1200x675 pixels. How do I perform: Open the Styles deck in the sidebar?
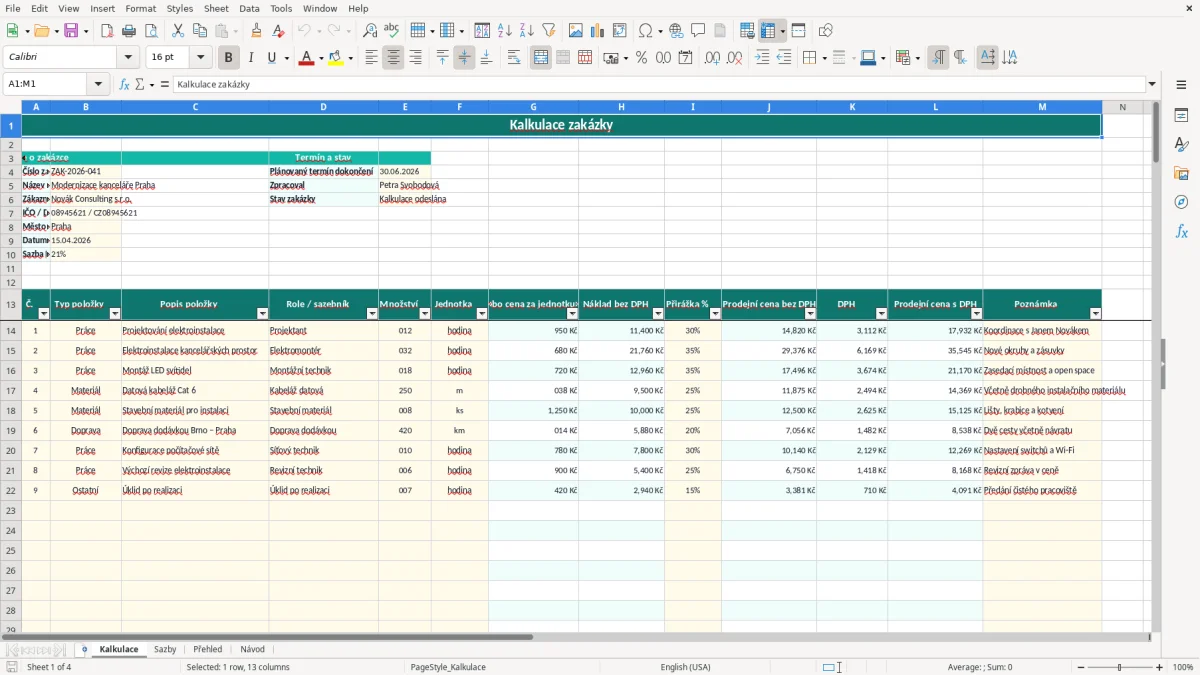1181,145
